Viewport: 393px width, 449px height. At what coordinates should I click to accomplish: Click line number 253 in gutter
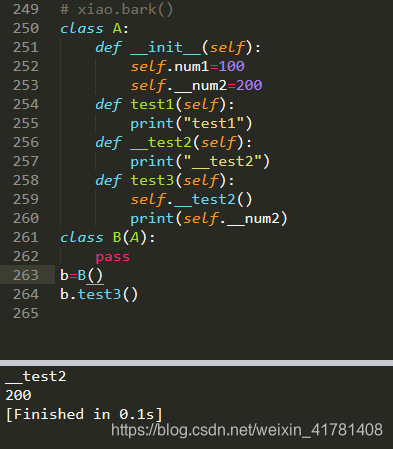[26, 85]
